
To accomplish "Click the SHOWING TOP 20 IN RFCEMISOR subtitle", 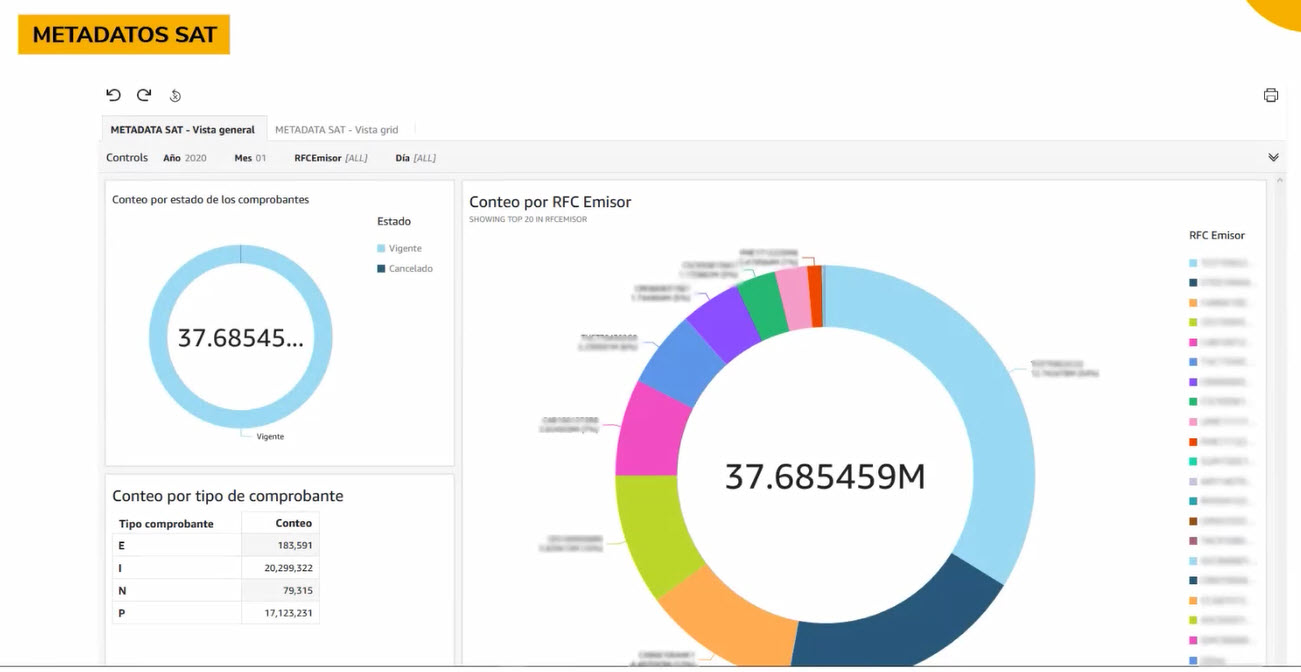I will pyautogui.click(x=528, y=219).
